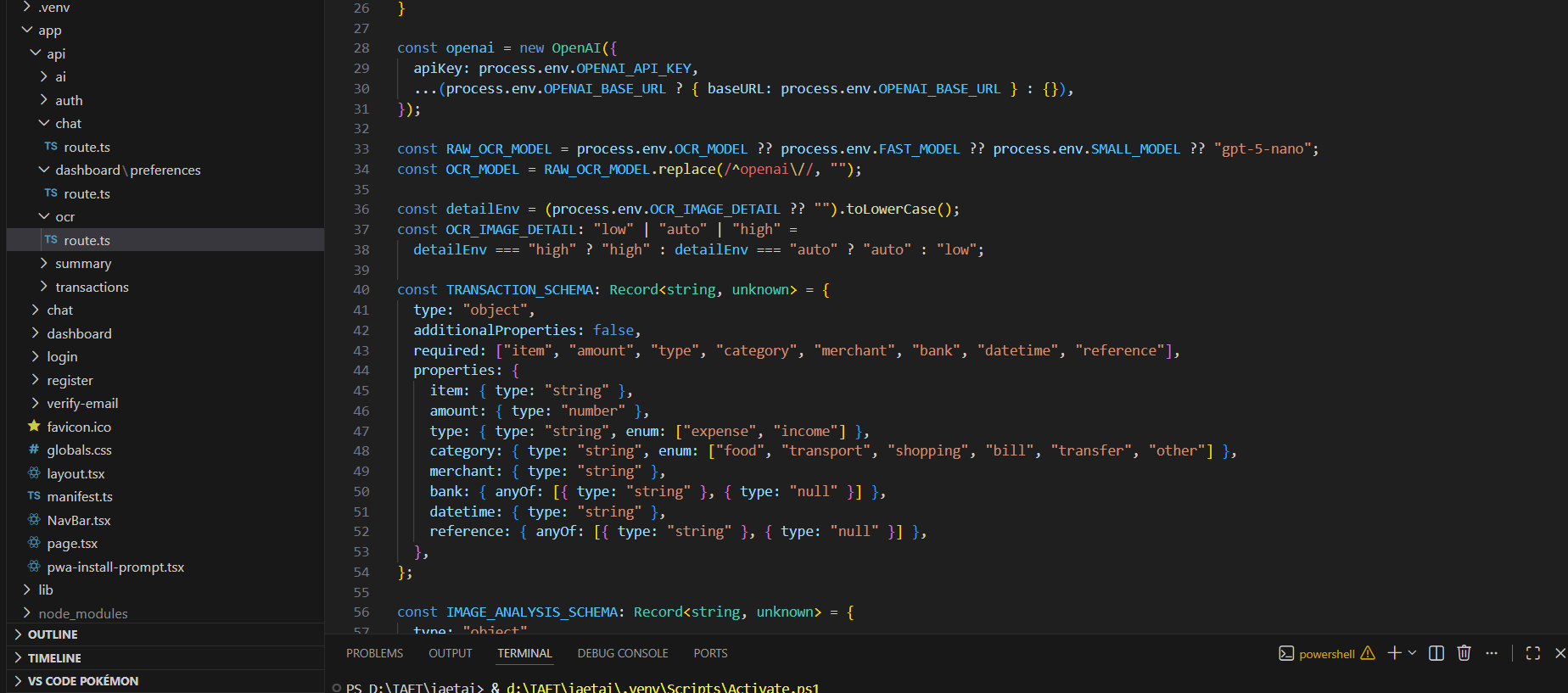Click the "gpt-5-nano" string literal
The image size is (1568, 693).
tap(1263, 149)
